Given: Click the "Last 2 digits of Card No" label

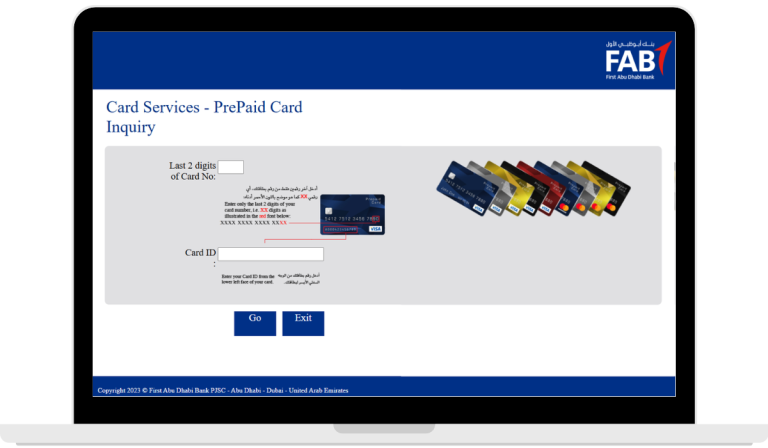Looking at the screenshot, I should click(192, 171).
